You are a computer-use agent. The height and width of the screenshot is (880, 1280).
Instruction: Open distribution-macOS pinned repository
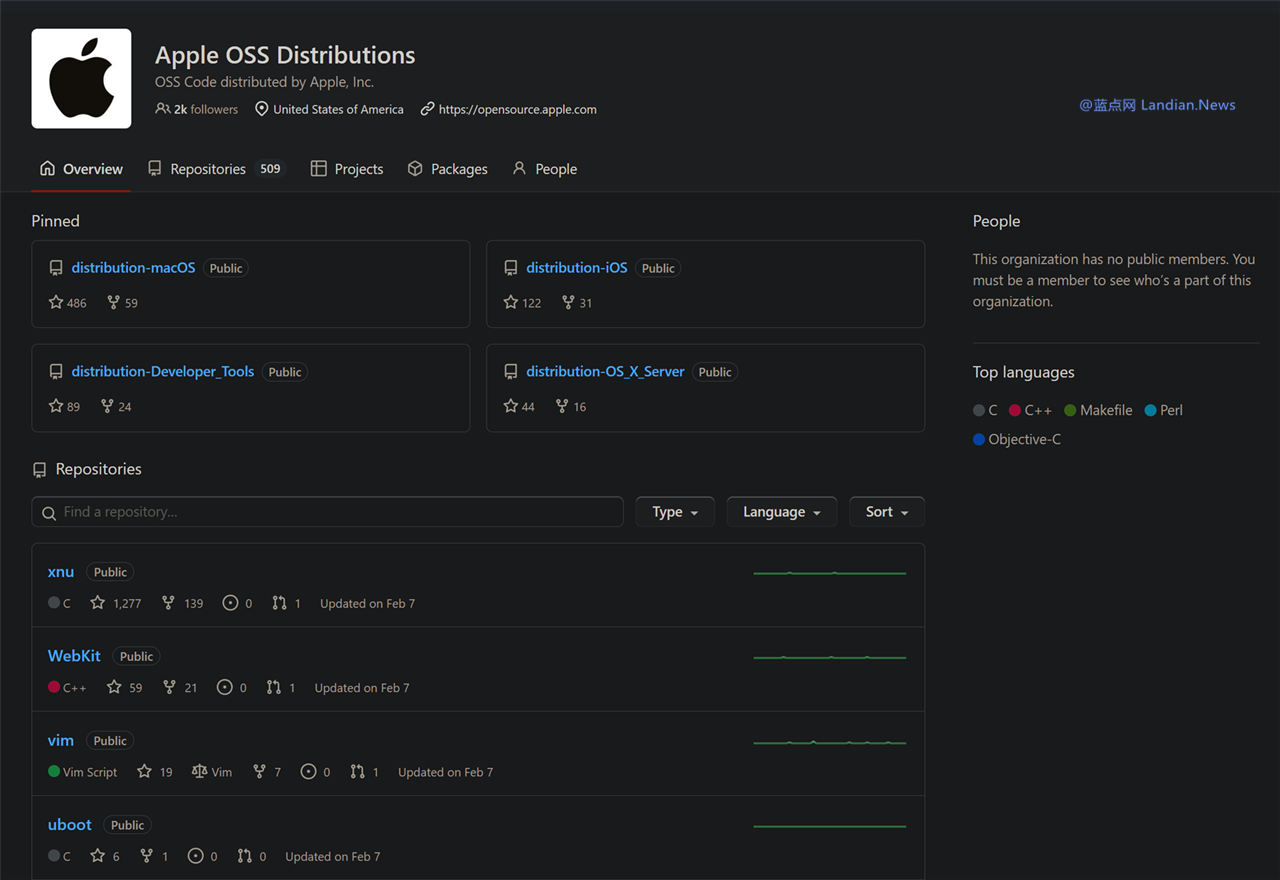[133, 268]
